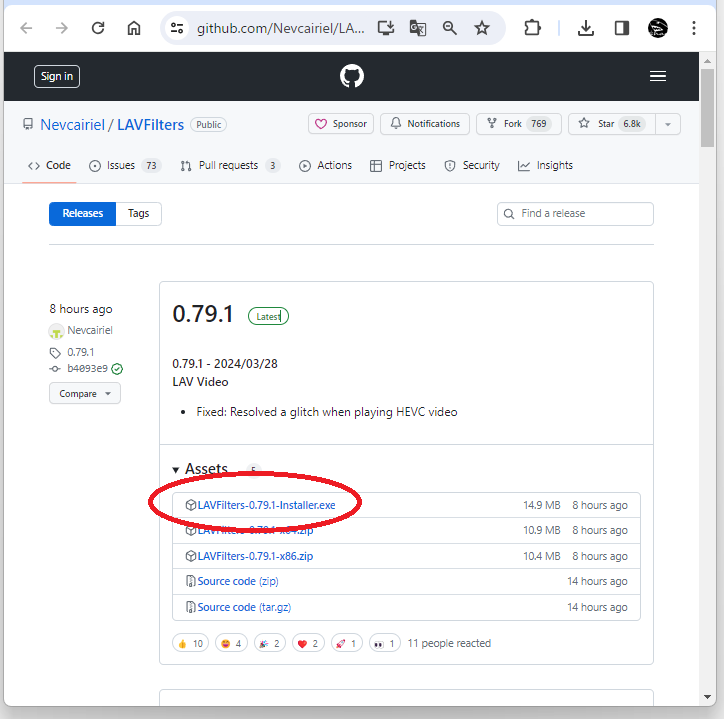The width and height of the screenshot is (724, 719).
Task: Open the browser profile avatar
Action: 658,28
